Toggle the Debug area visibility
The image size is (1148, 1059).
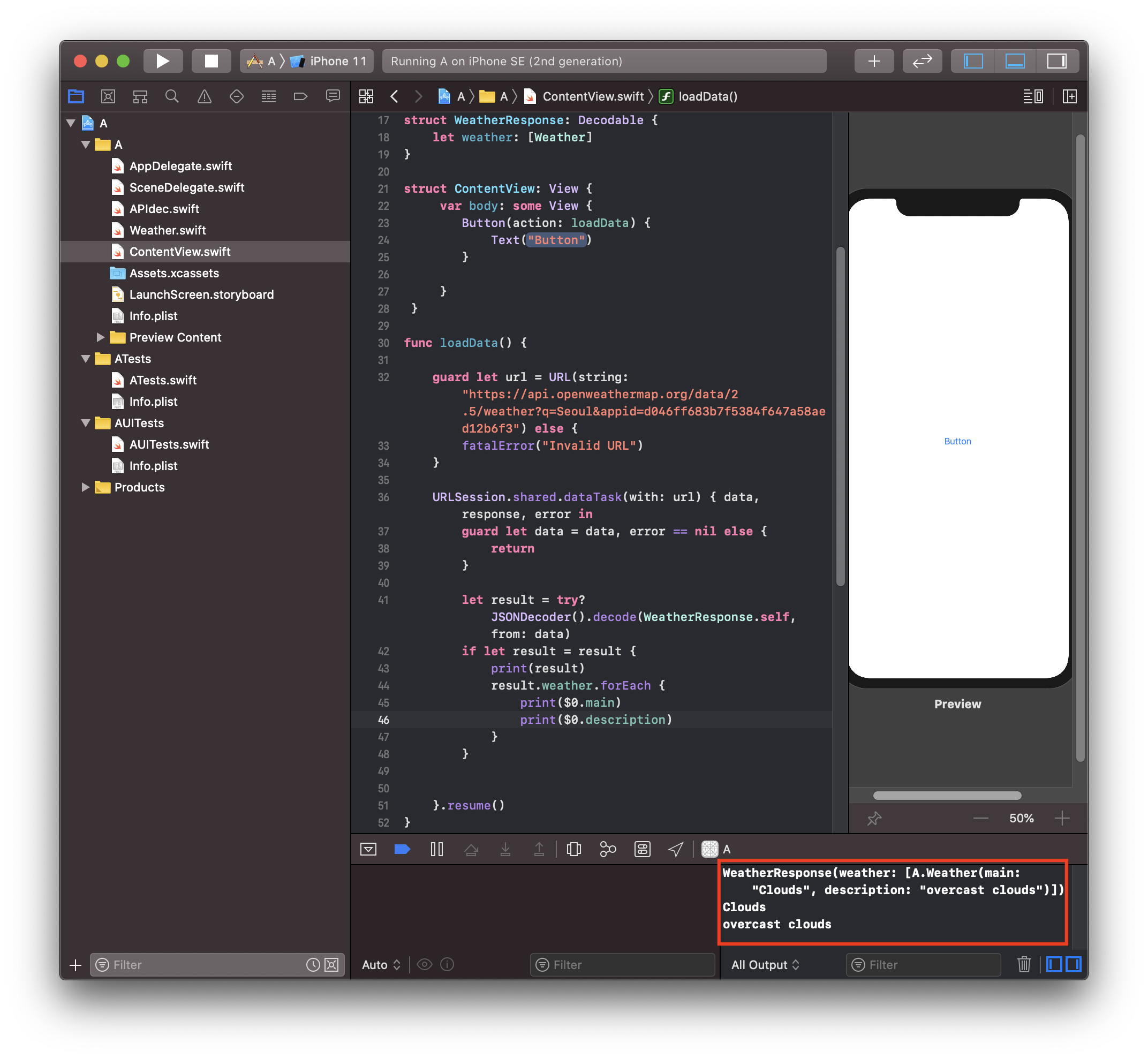1015,62
